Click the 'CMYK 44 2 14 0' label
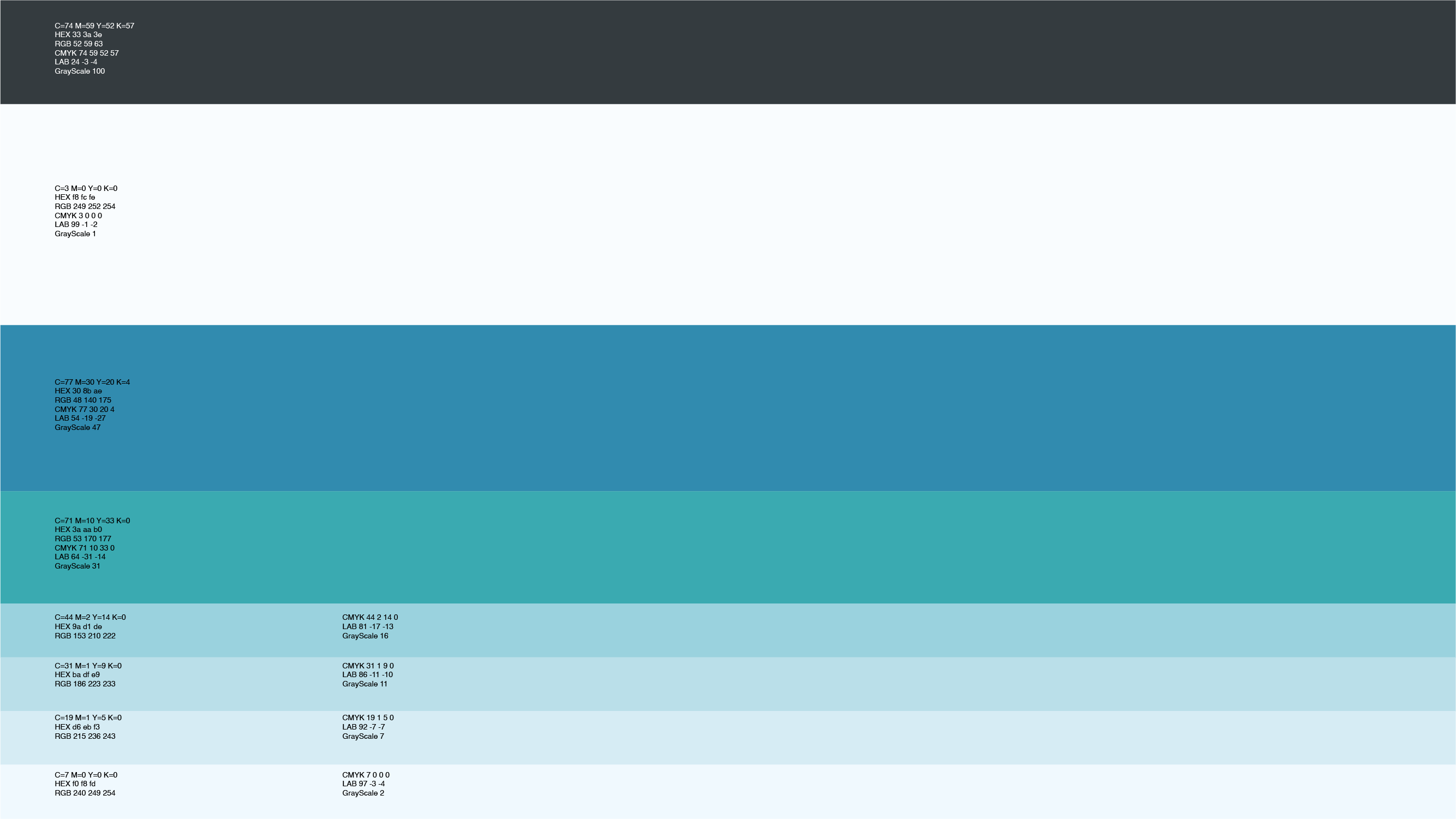Image resolution: width=1456 pixels, height=819 pixels. pyautogui.click(x=369, y=617)
